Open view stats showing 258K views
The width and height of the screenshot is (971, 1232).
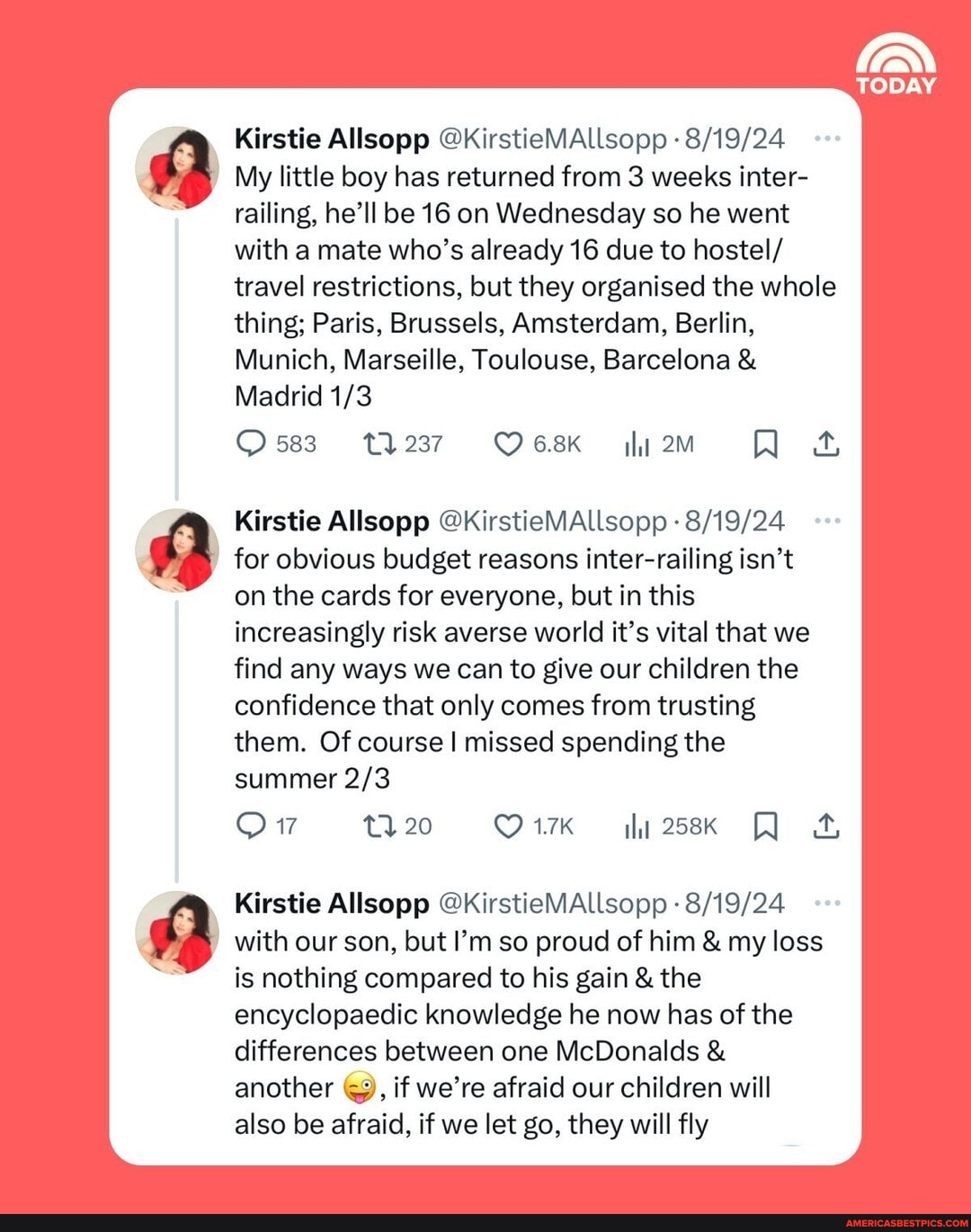pos(637,826)
